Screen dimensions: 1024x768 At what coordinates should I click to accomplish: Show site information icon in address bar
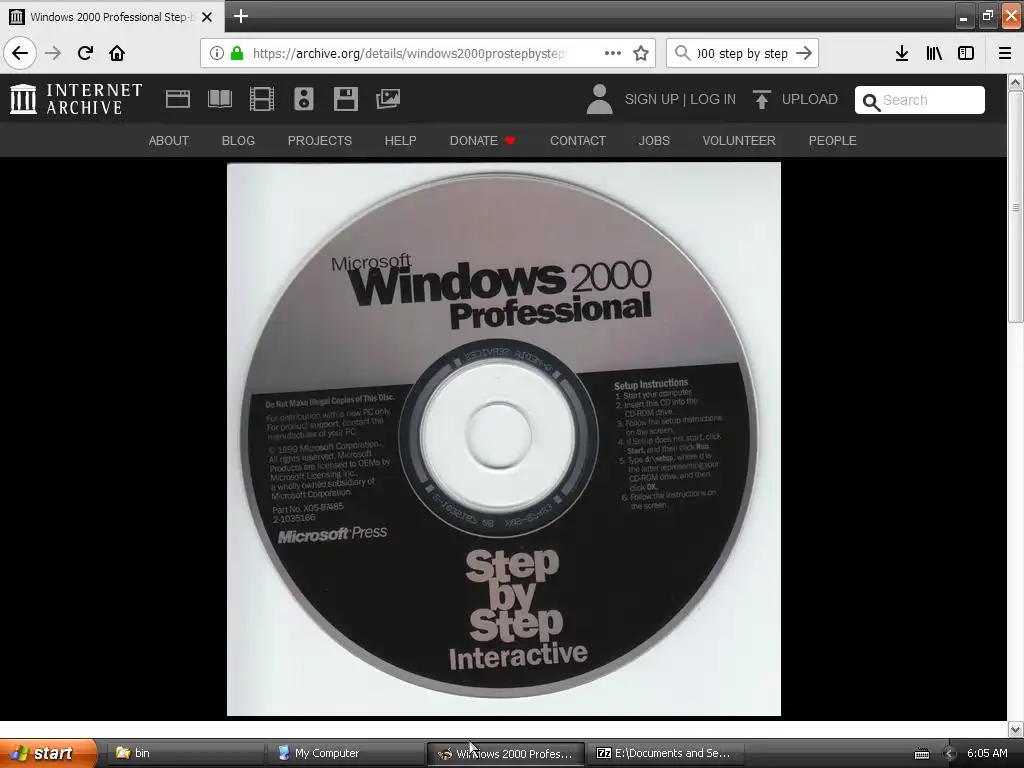point(217,53)
